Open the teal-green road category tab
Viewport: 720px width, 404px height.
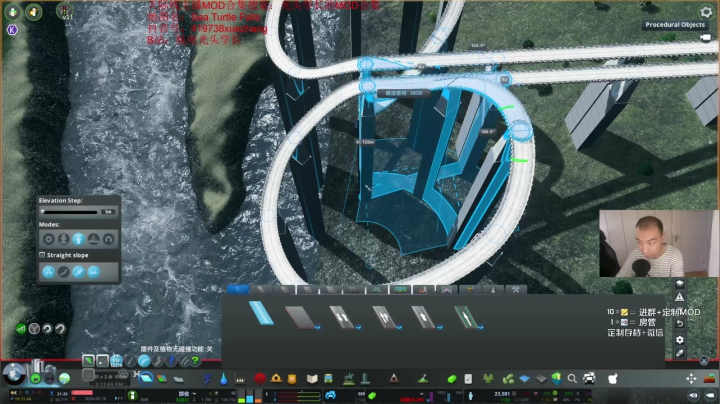(x=377, y=289)
